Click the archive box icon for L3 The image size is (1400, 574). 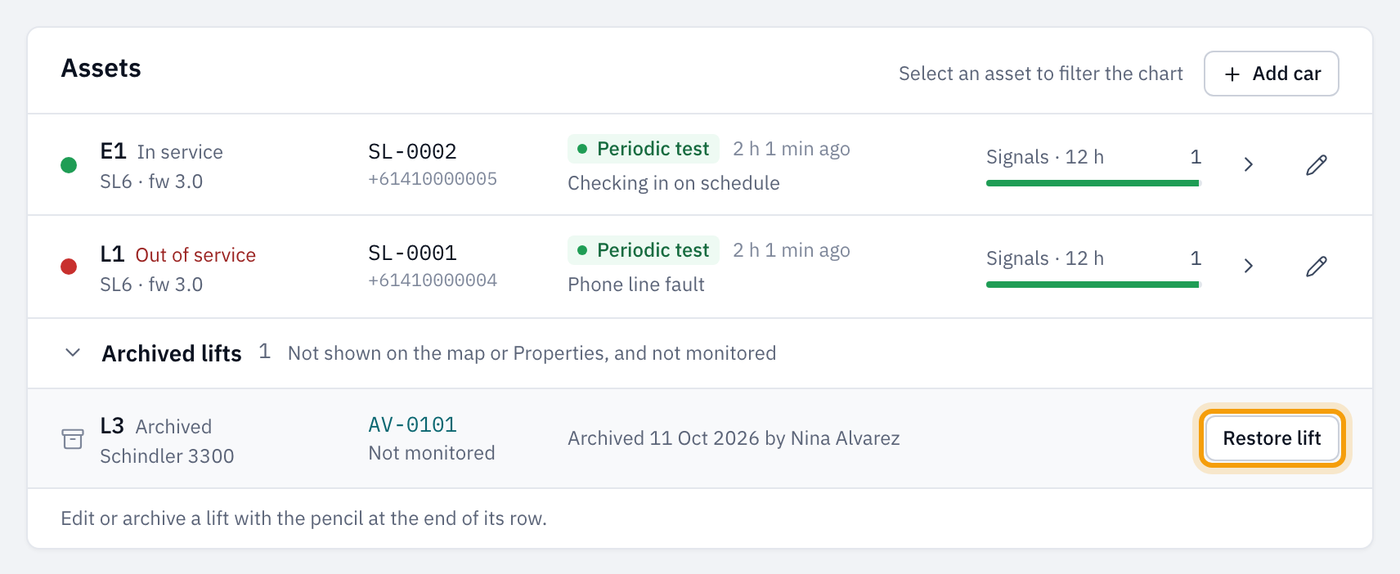[x=73, y=439]
